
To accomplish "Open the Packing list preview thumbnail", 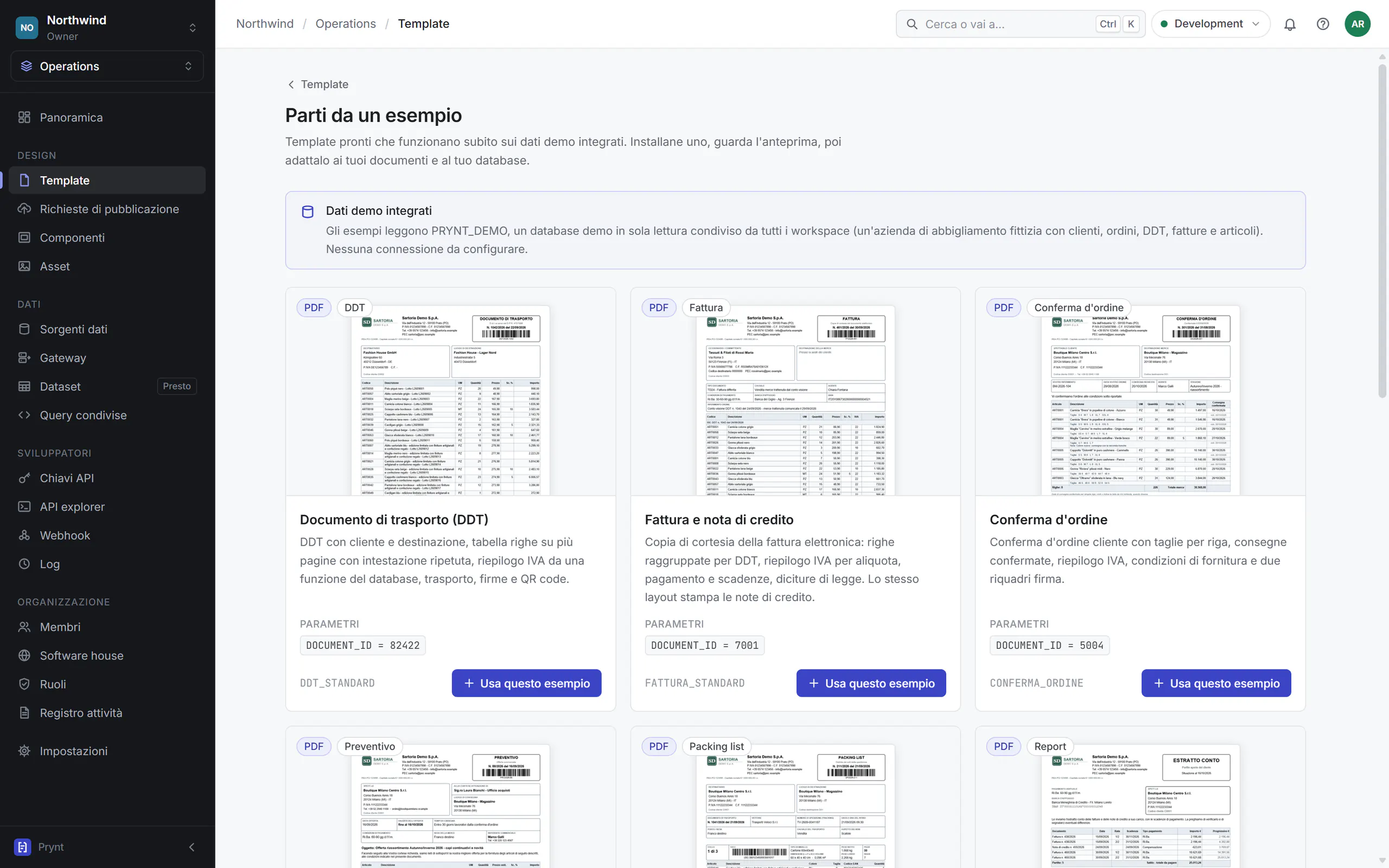I will click(795, 806).
